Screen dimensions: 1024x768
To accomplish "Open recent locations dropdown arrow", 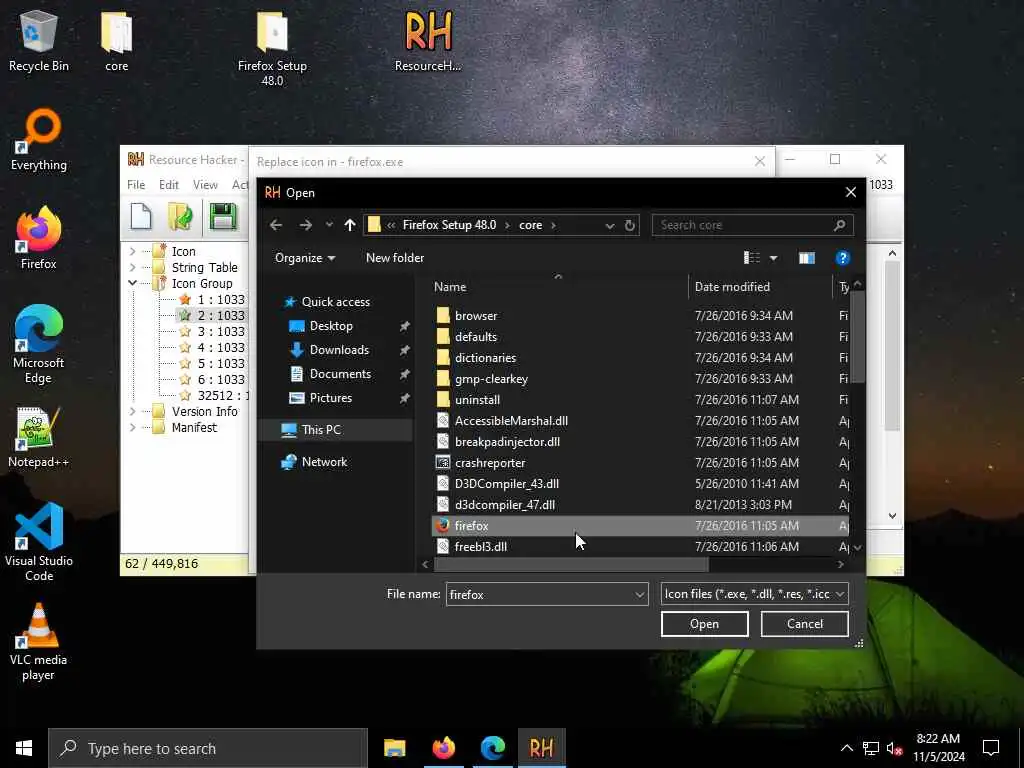I will pos(329,225).
